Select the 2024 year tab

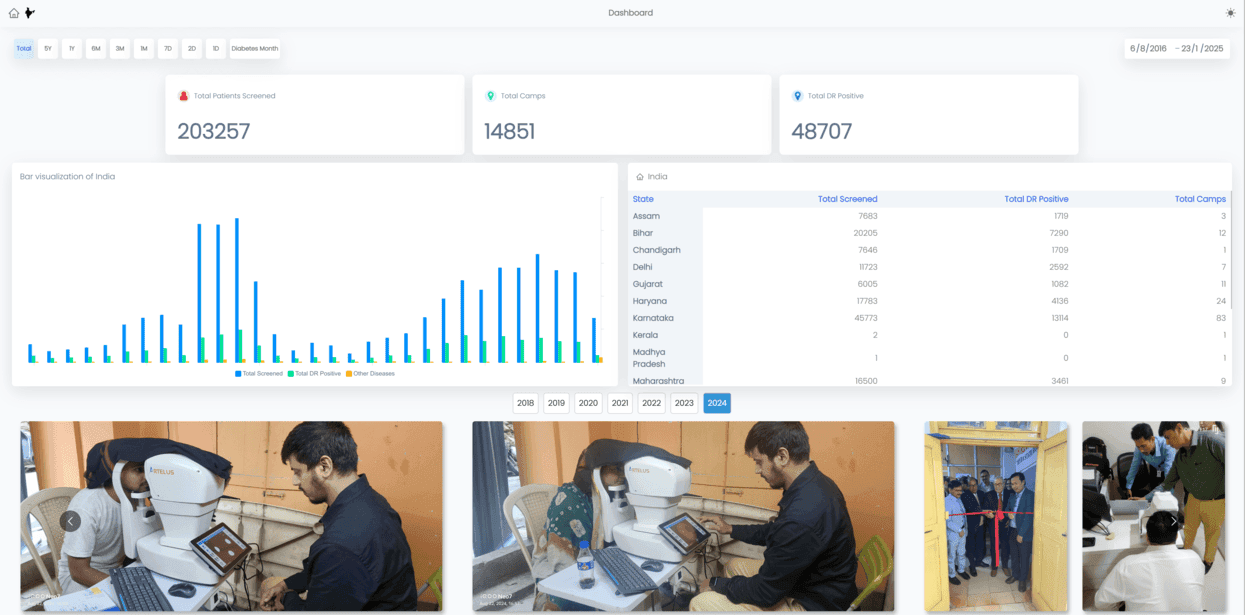[717, 403]
